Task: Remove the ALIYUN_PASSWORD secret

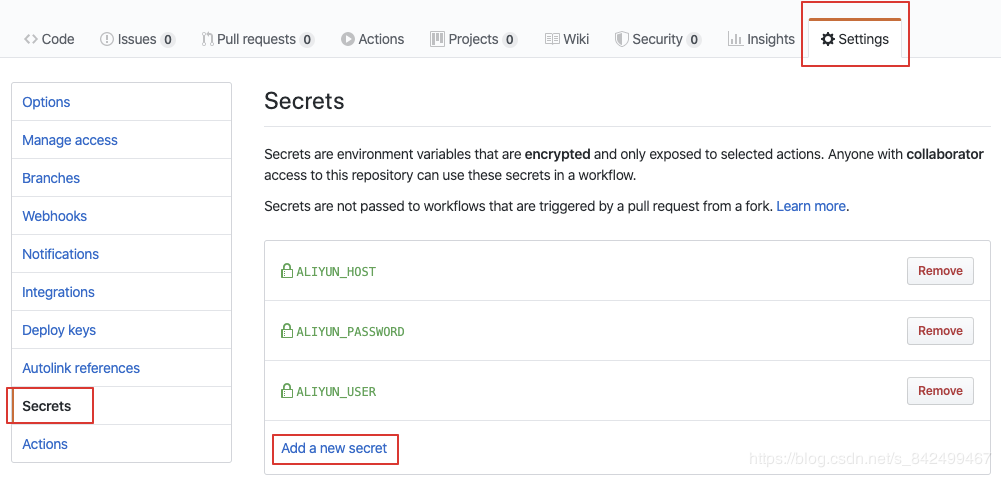Action: pos(940,331)
